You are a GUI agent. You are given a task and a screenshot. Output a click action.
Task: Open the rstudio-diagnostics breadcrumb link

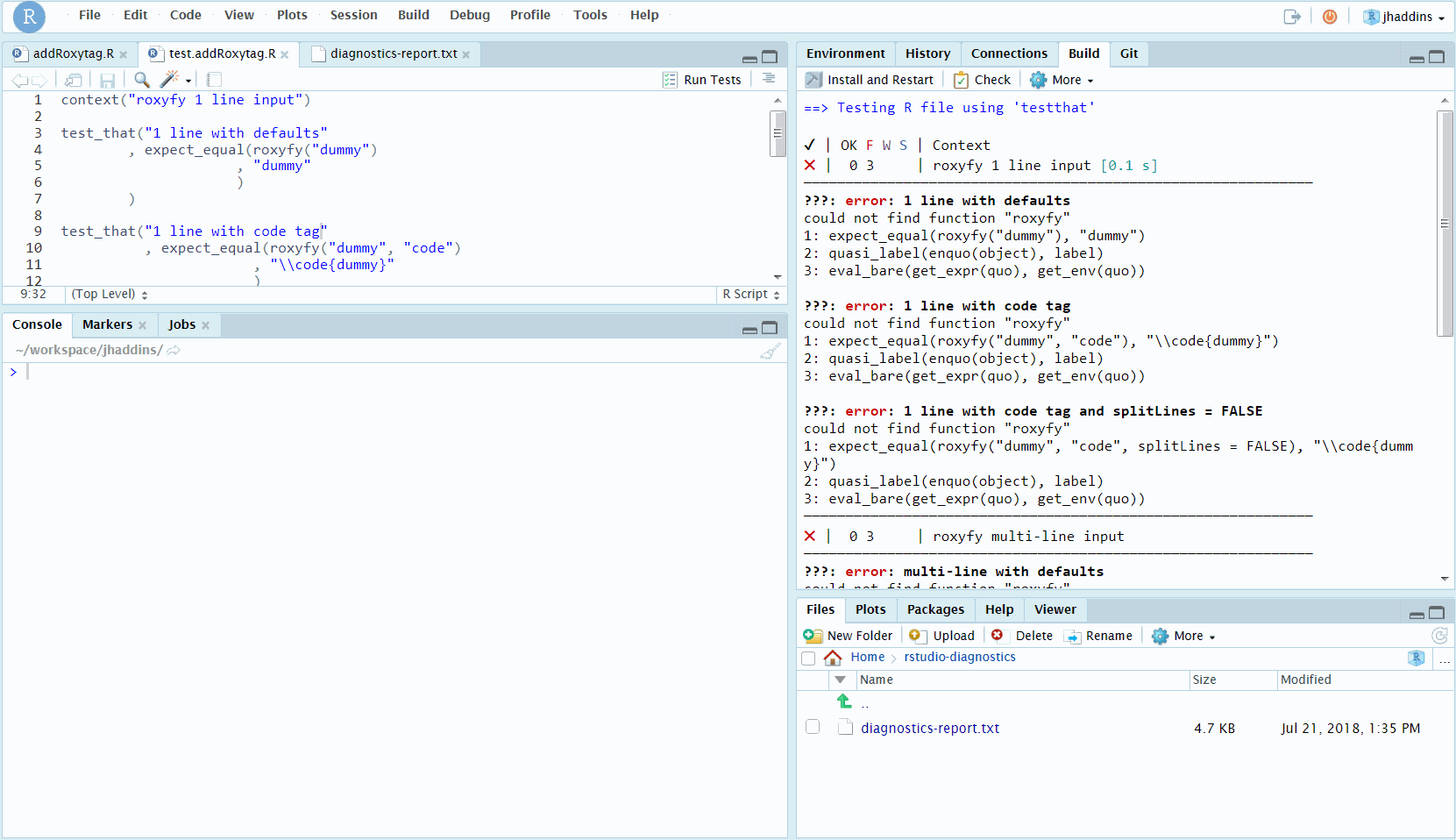coord(958,657)
